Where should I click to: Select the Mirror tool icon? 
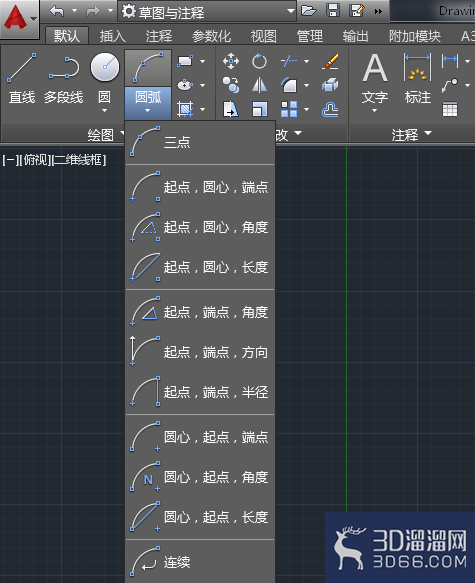259,85
